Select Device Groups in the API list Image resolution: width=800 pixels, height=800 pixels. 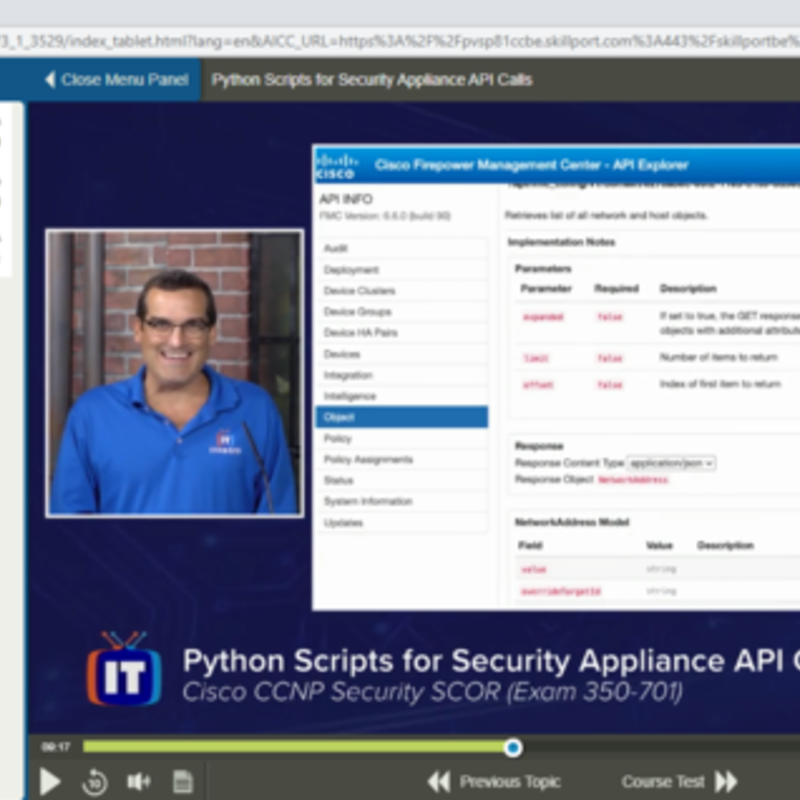[402, 312]
